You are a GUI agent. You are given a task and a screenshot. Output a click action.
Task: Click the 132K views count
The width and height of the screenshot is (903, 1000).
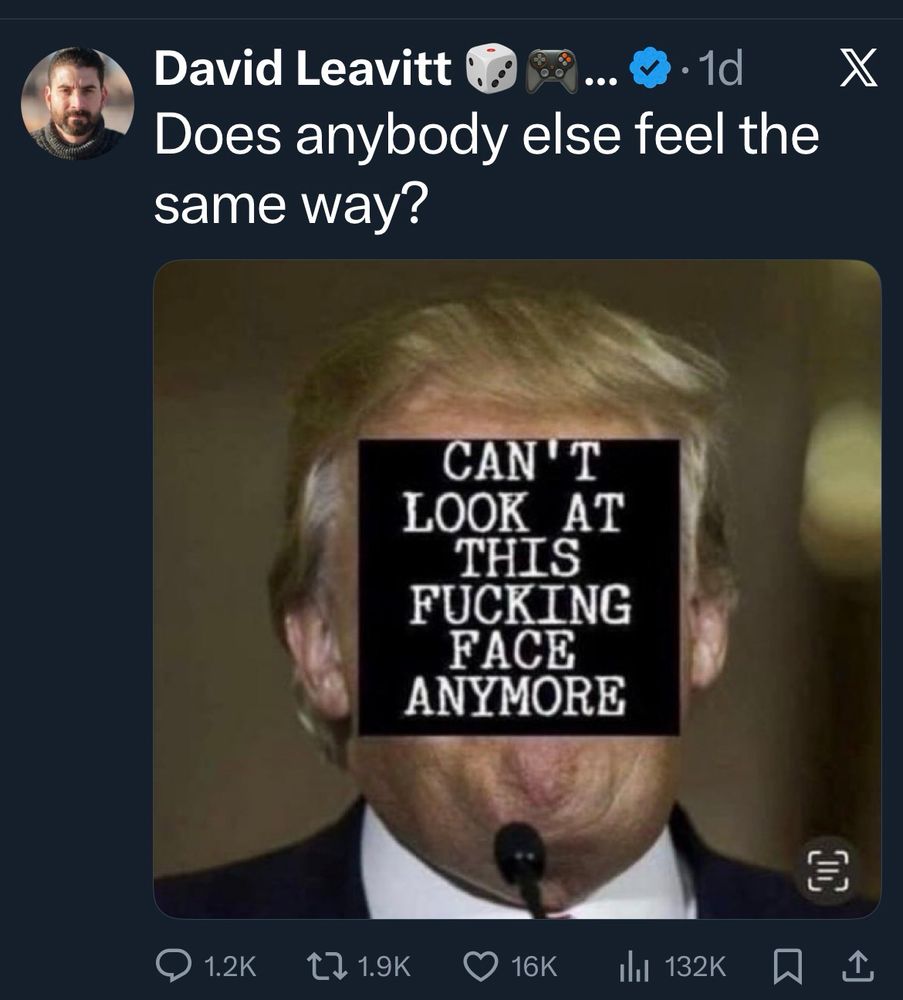coord(695,966)
